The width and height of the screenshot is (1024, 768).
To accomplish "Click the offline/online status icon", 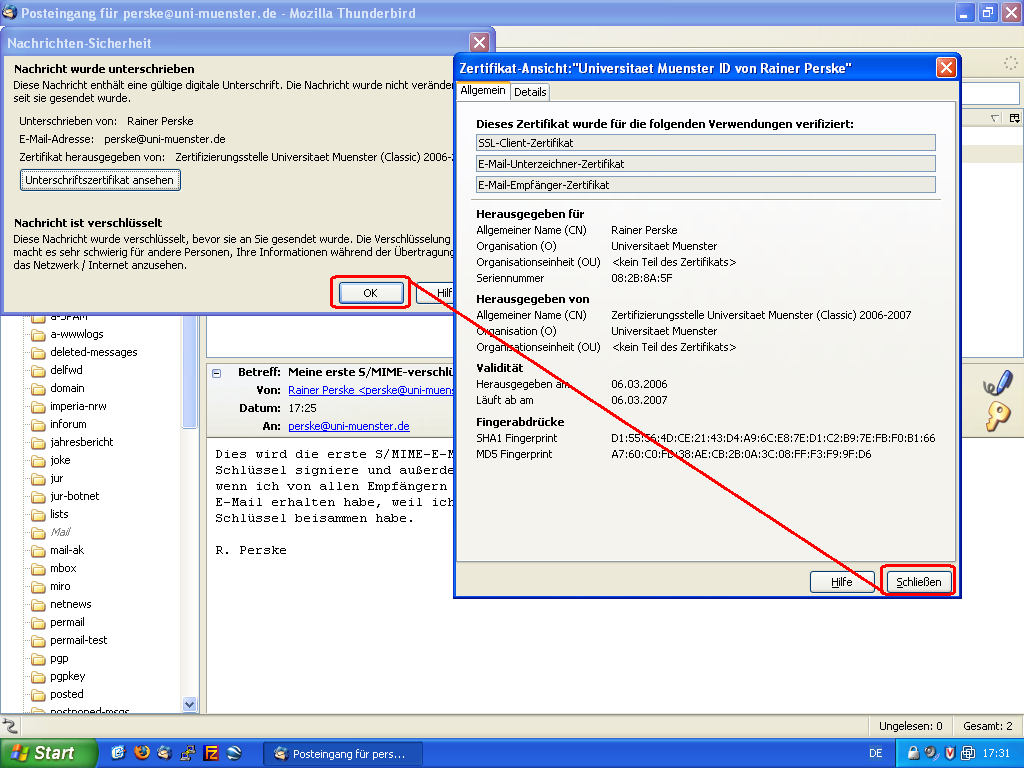I will (x=10, y=726).
